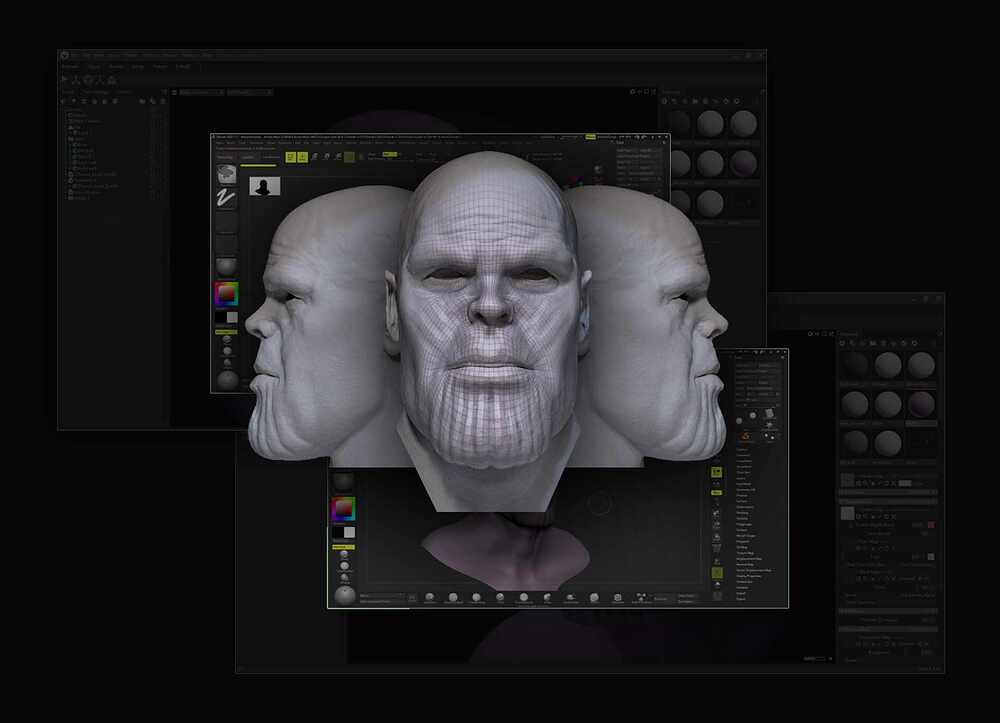Click the red color swatch in bottom-right material settings
Viewport: 1000px width, 723px height.
pos(930,525)
